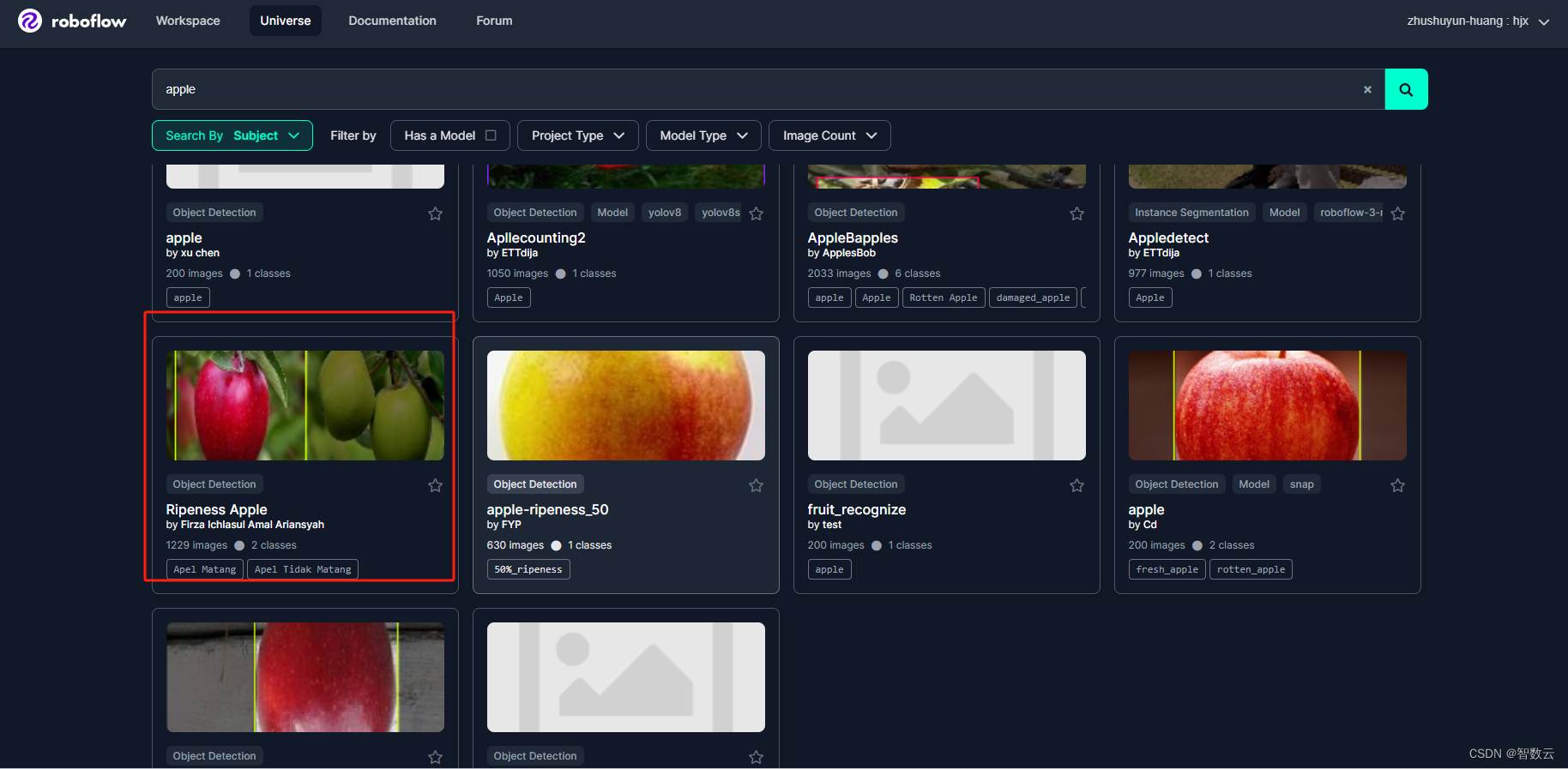Select the Universe tab
The width and height of the screenshot is (1568, 769).
(x=286, y=21)
